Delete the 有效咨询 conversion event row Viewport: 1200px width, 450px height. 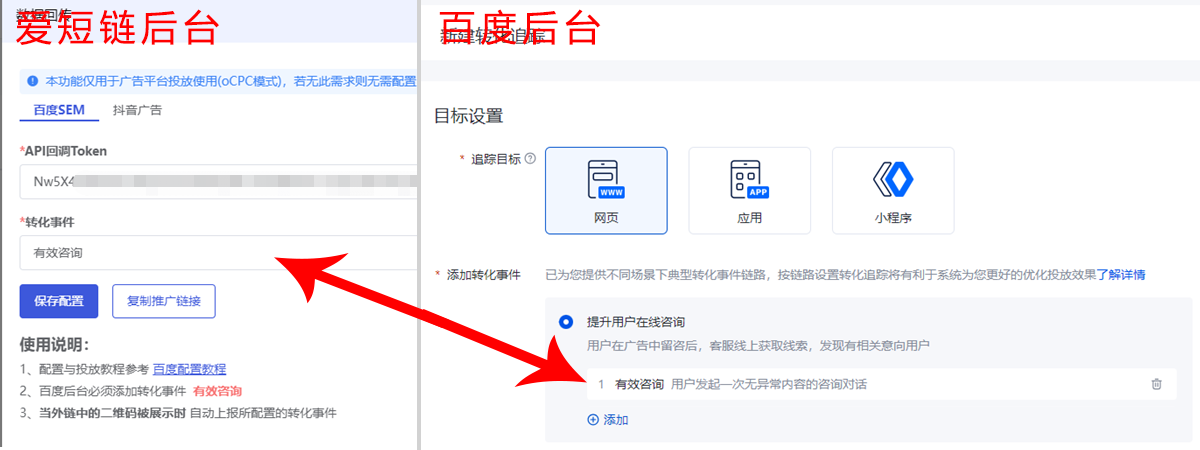(x=1157, y=384)
